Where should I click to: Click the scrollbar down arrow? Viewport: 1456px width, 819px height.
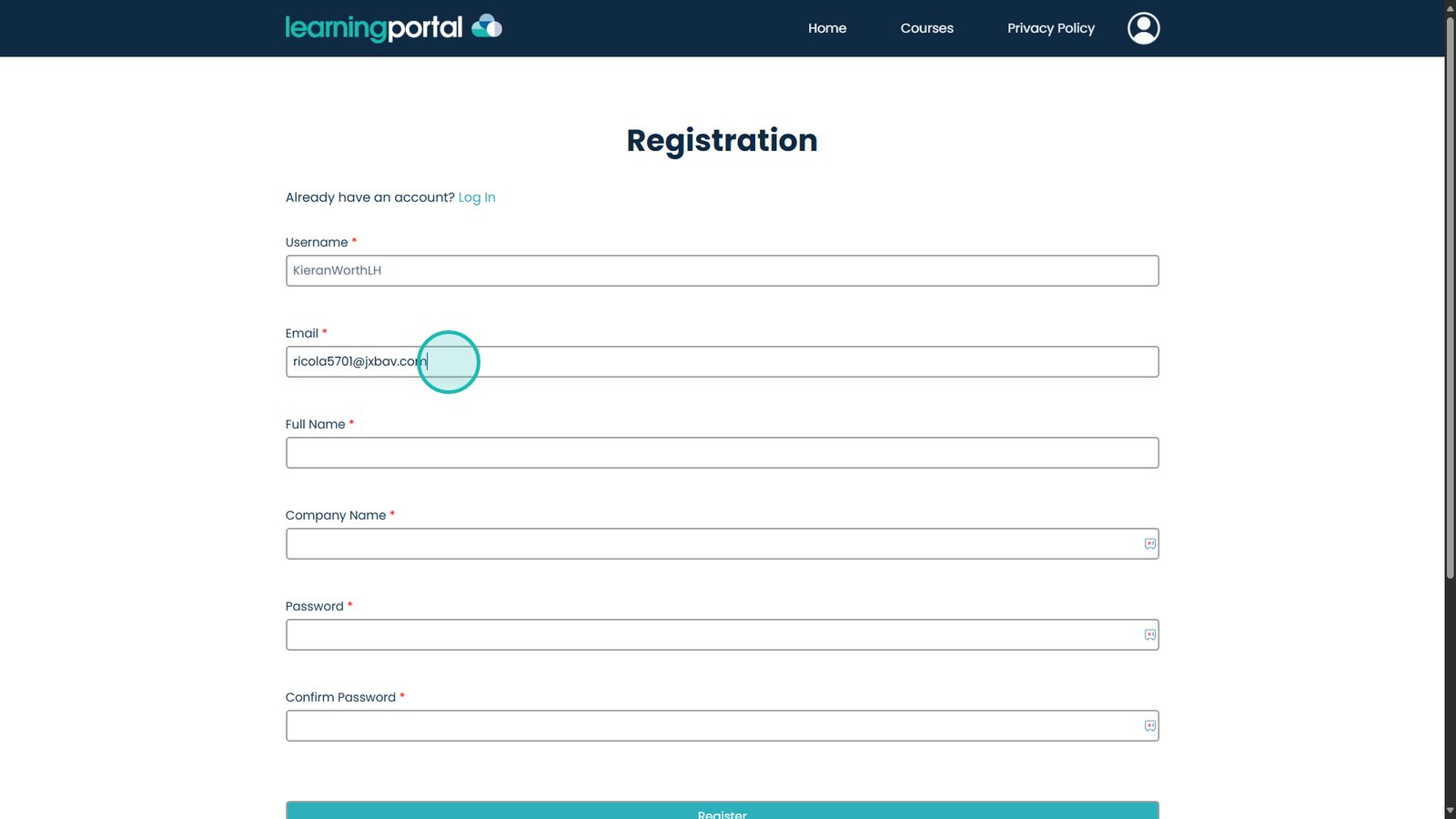click(x=1451, y=811)
